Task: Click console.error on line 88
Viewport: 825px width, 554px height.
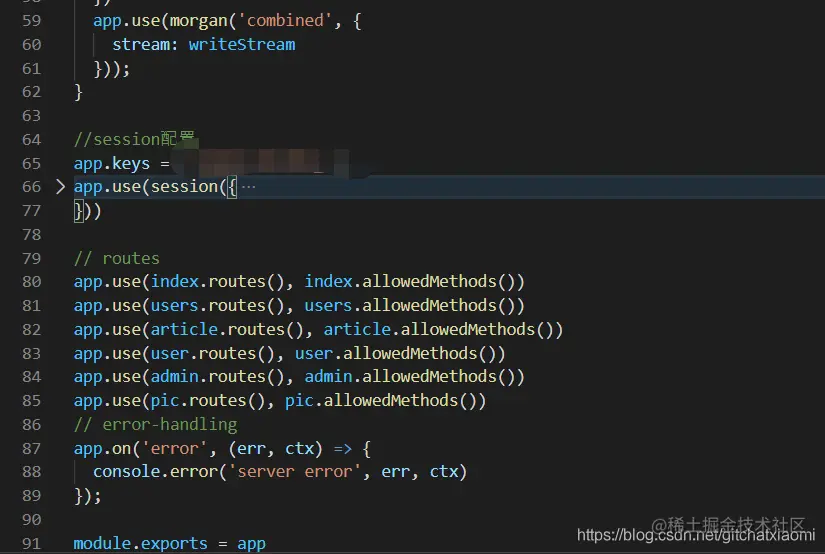Action: [x=155, y=472]
